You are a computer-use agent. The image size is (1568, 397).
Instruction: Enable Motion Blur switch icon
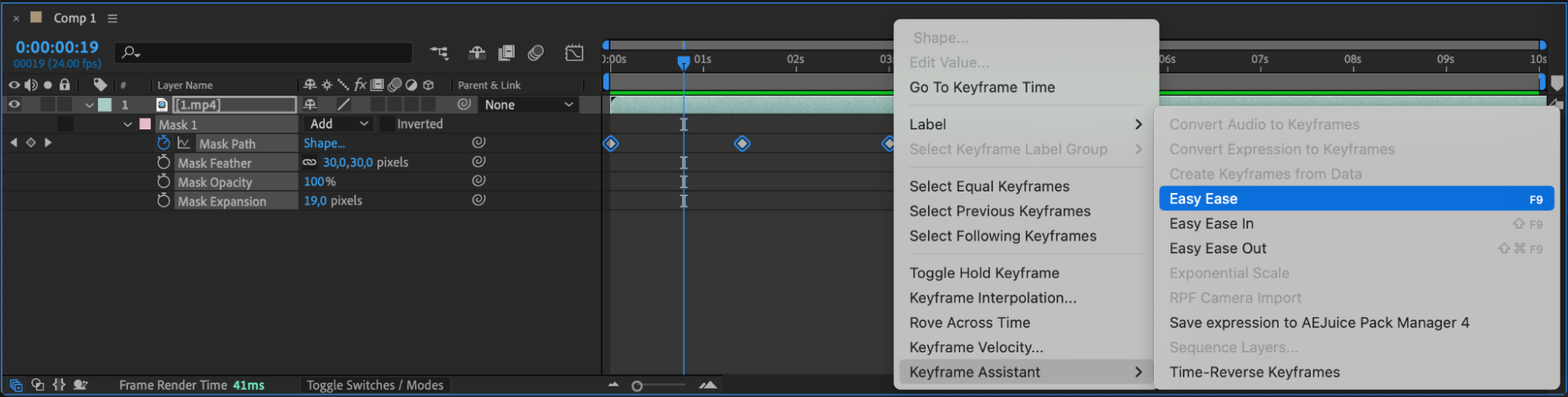(x=537, y=53)
